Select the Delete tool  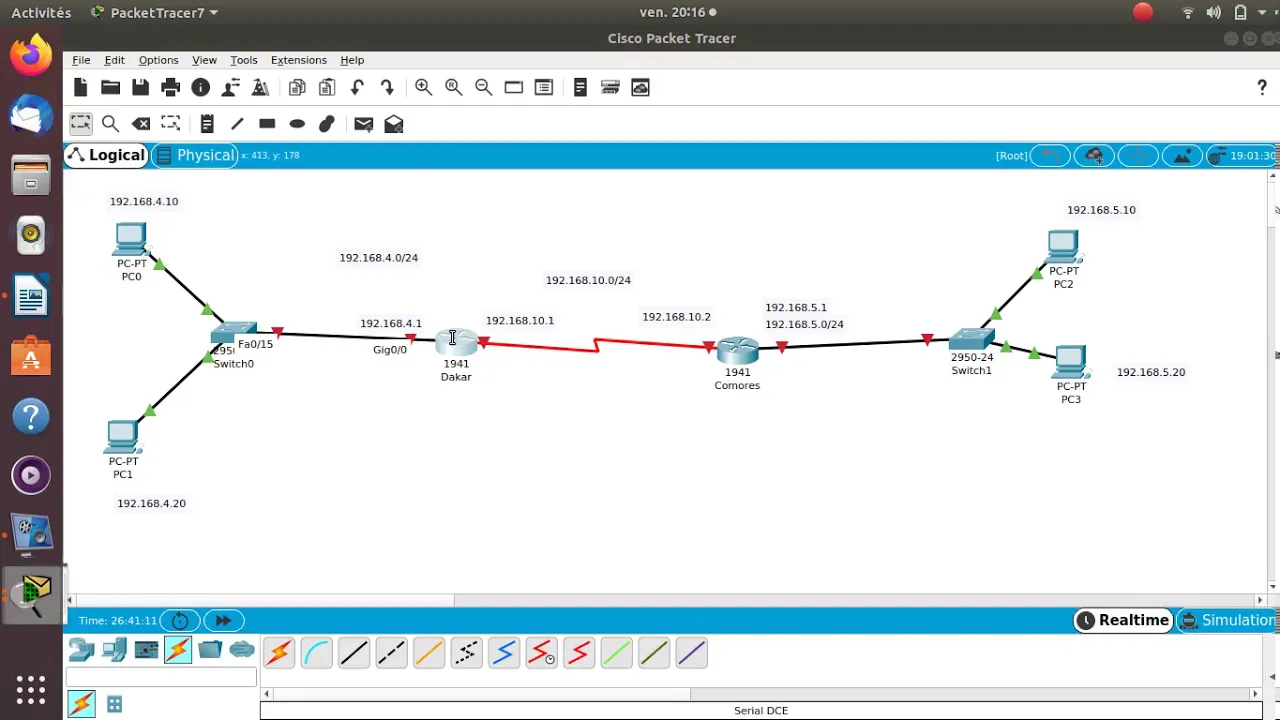click(x=141, y=124)
